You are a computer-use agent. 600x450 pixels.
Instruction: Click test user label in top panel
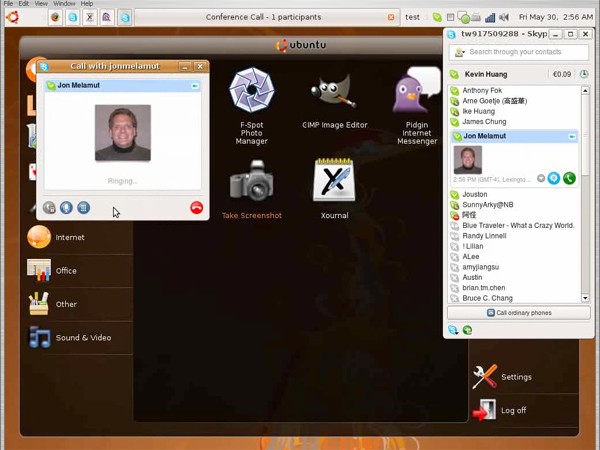coord(412,17)
